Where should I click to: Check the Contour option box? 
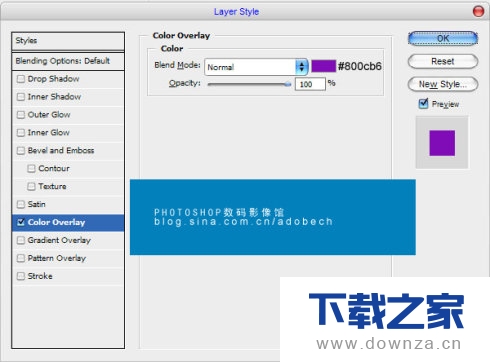tap(31, 169)
